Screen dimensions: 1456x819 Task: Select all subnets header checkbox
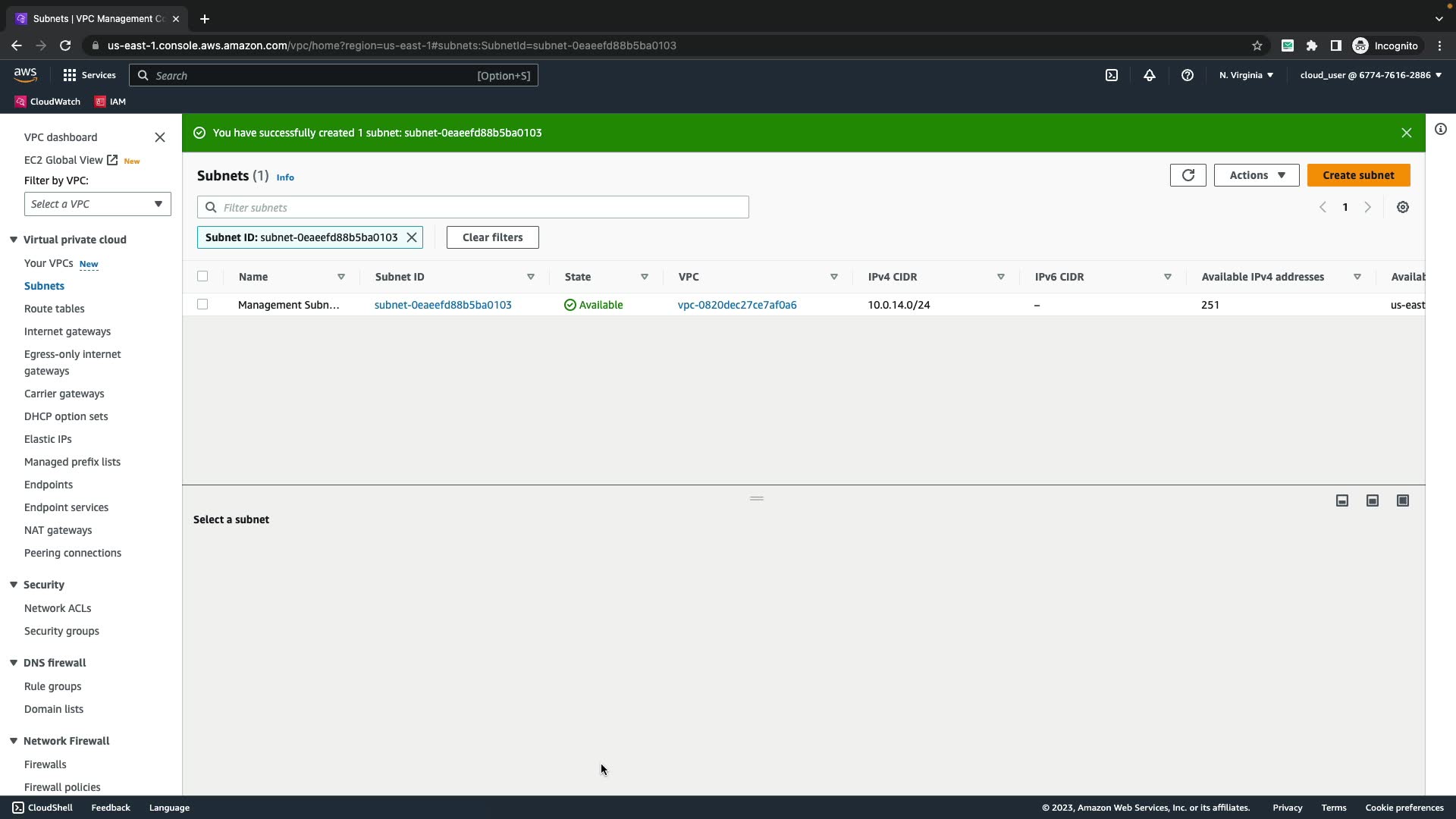pyautogui.click(x=202, y=276)
